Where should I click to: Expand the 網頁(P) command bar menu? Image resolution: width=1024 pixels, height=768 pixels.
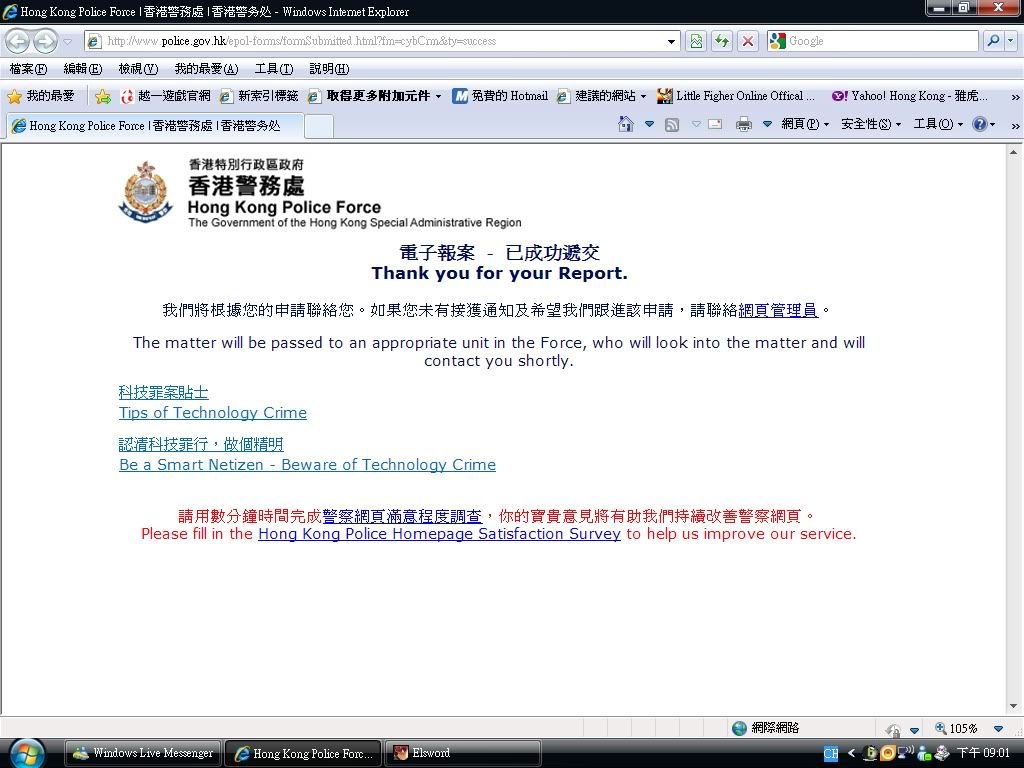point(804,124)
